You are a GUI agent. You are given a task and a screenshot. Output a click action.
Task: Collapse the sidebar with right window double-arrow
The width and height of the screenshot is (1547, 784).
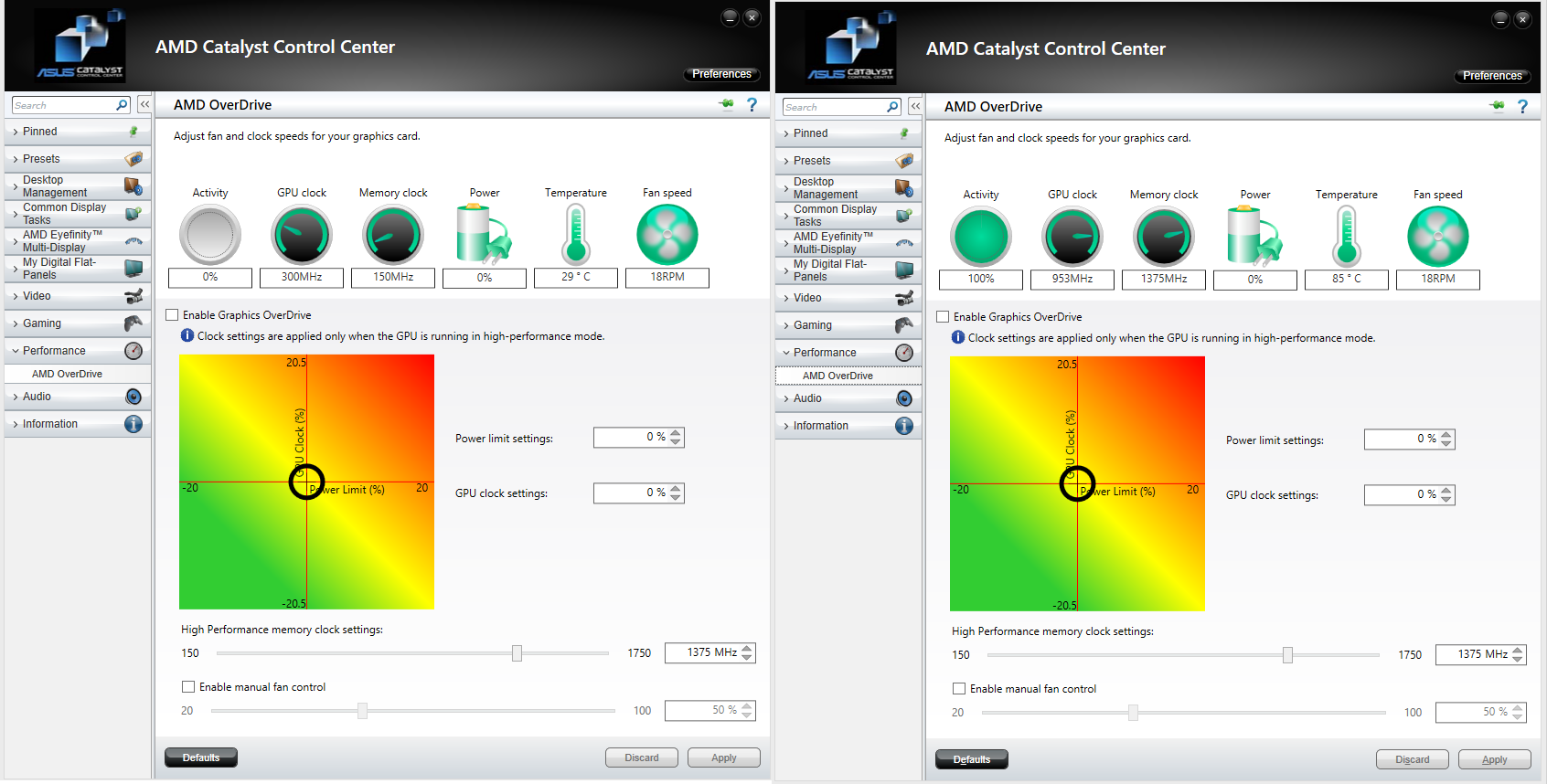coord(915,107)
